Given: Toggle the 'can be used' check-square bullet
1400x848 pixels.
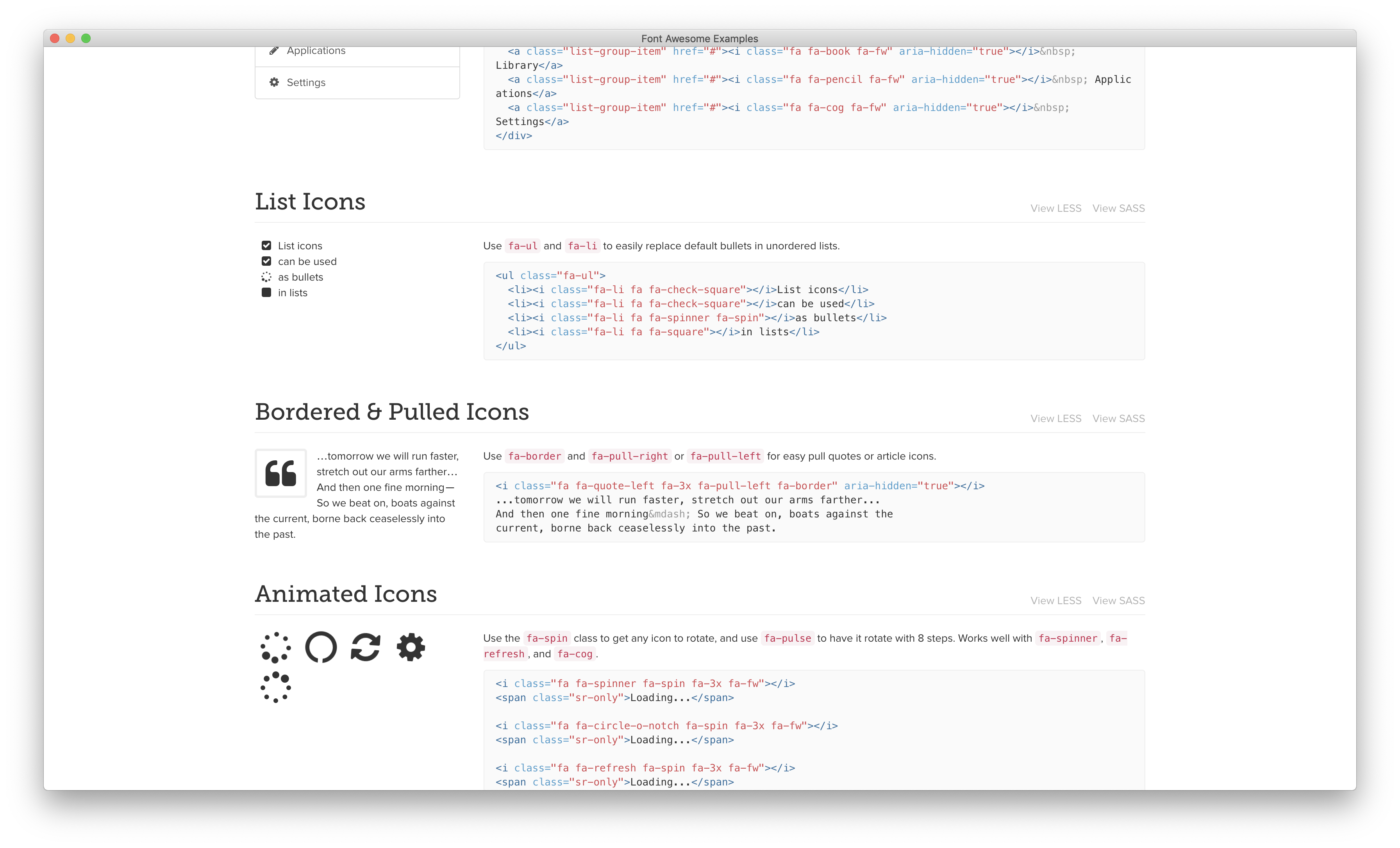Looking at the screenshot, I should tap(266, 261).
